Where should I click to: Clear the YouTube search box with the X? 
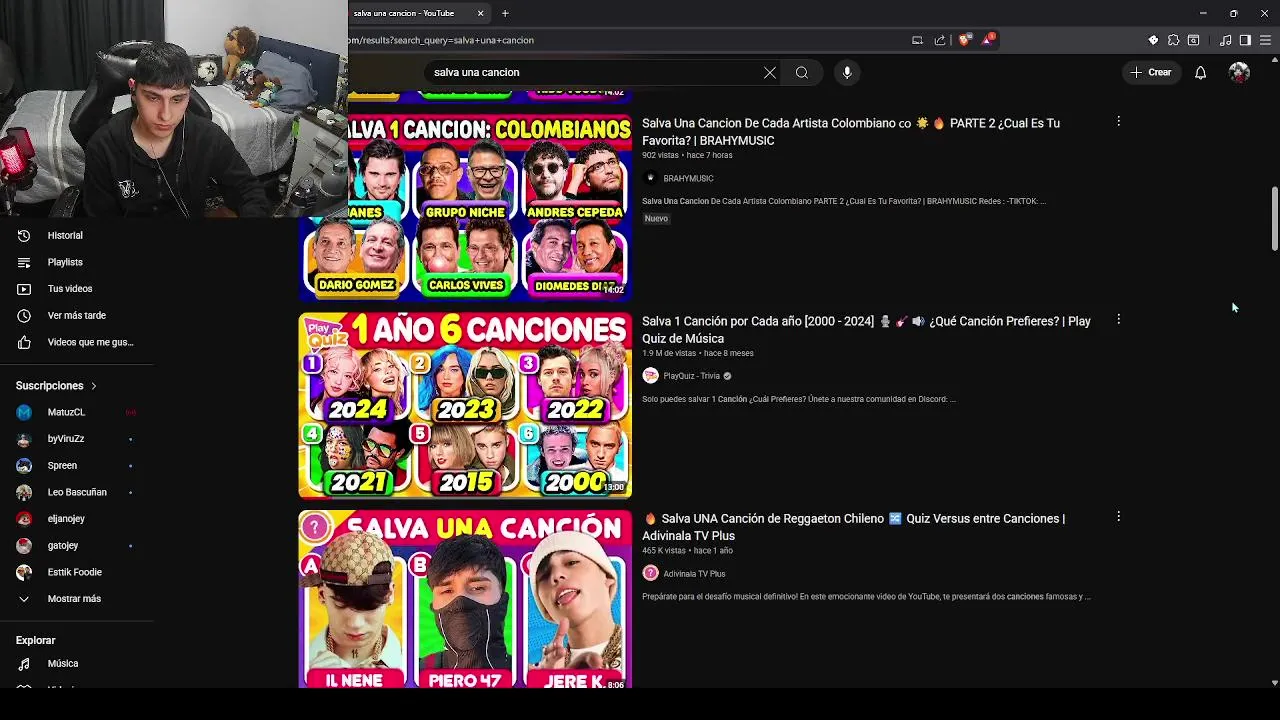click(x=770, y=72)
